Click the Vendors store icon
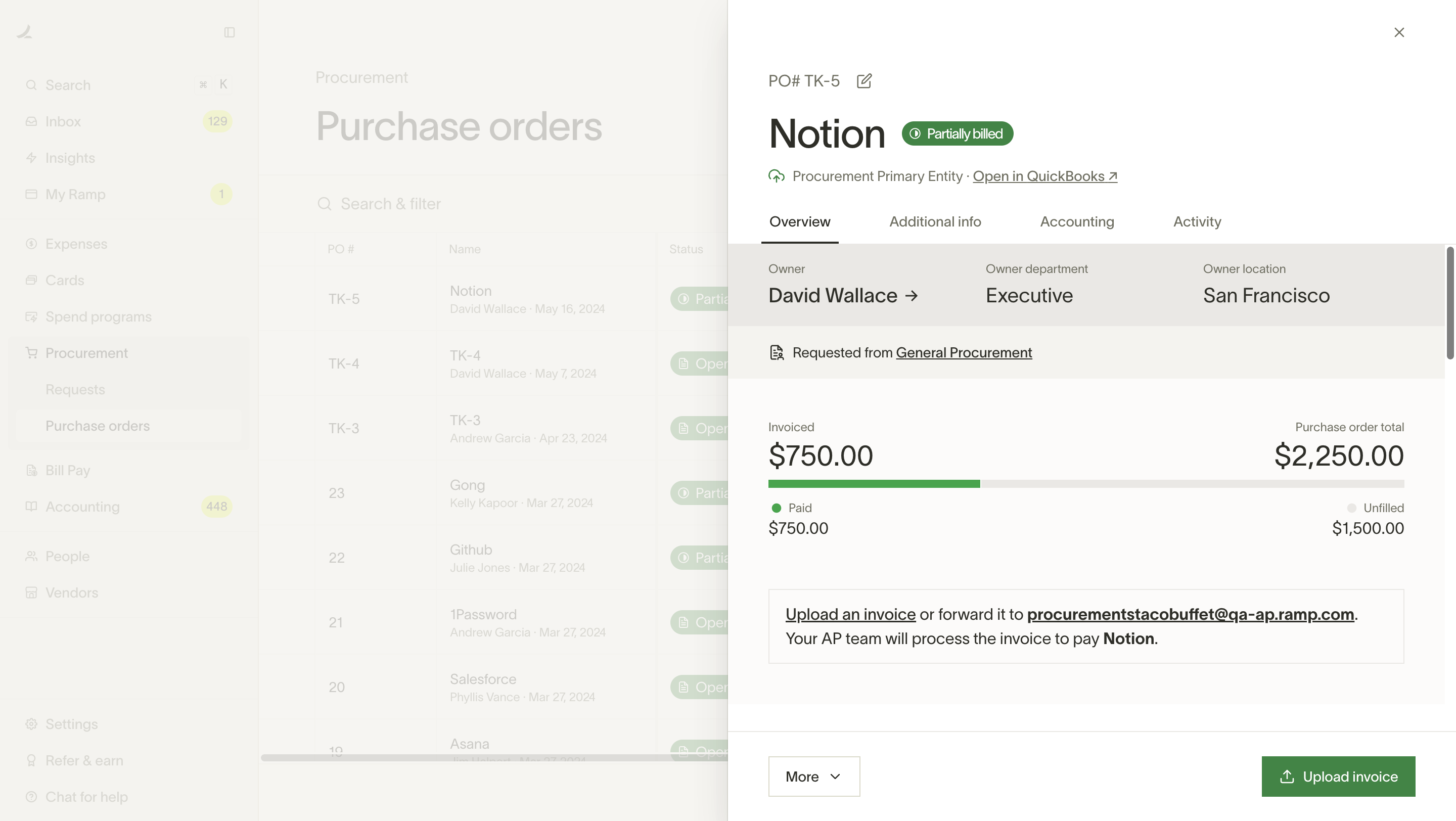Screen dimensions: 1456x821 pos(32,592)
